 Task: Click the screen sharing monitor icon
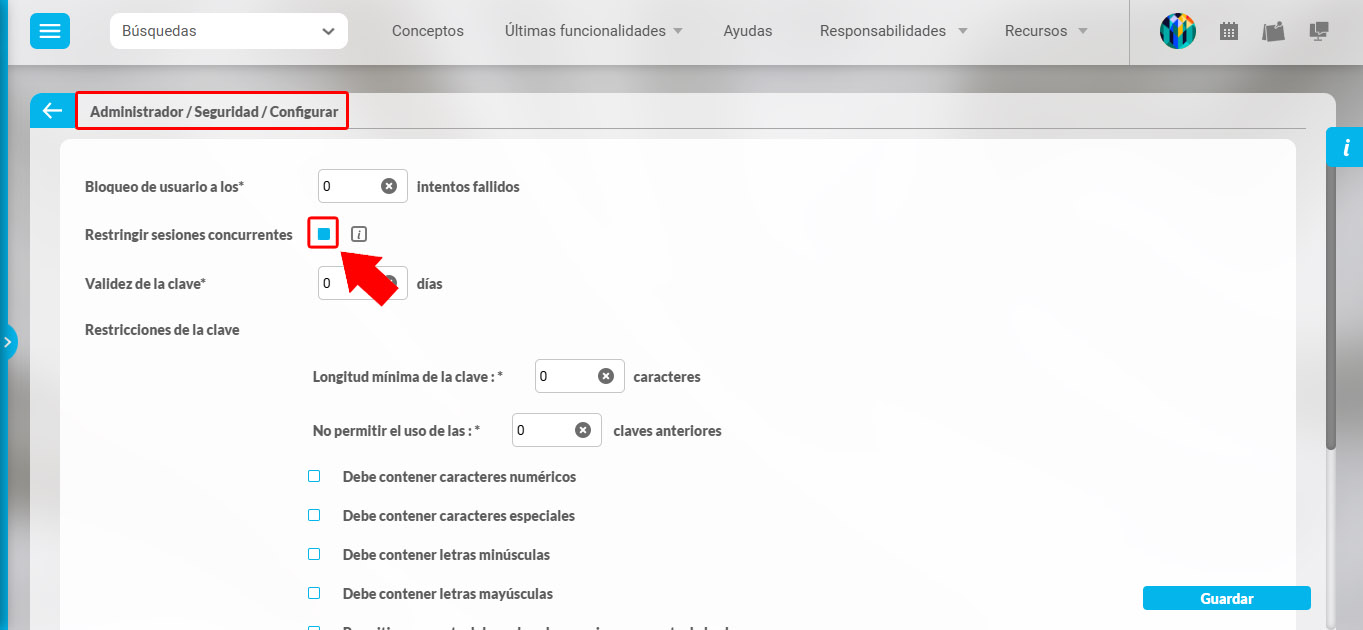click(x=1318, y=31)
